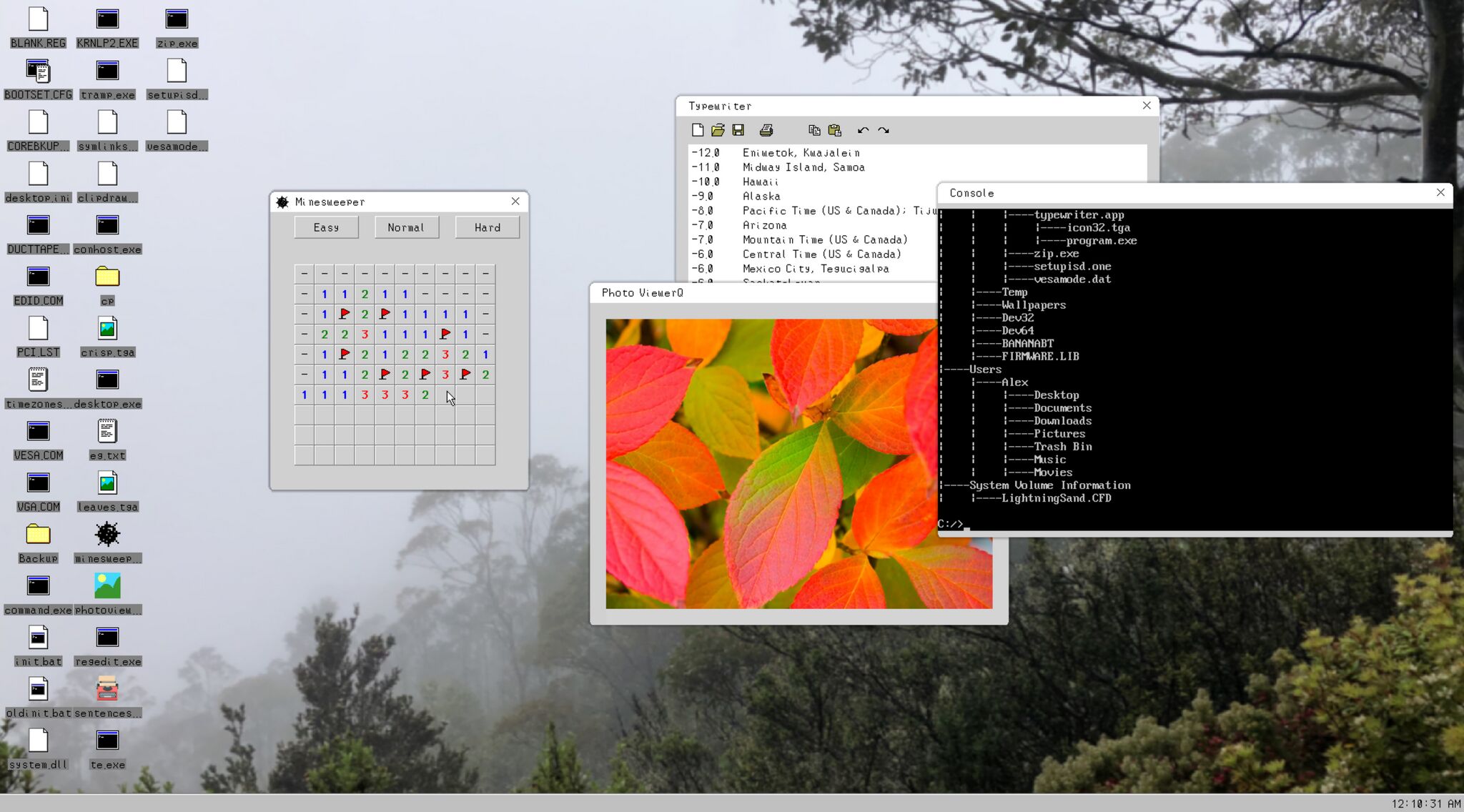This screenshot has width=1464, height=812.
Task: Click the New document icon in Typewriter
Action: 698,130
